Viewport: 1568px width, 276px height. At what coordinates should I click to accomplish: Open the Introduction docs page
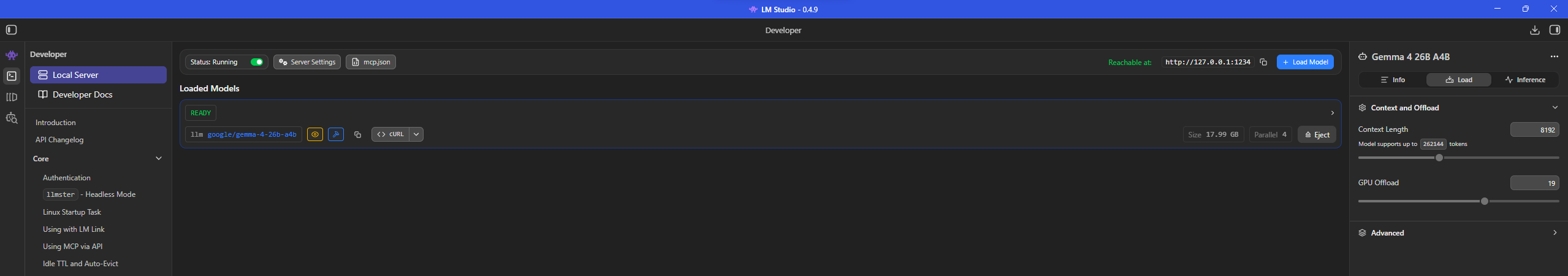[56, 123]
